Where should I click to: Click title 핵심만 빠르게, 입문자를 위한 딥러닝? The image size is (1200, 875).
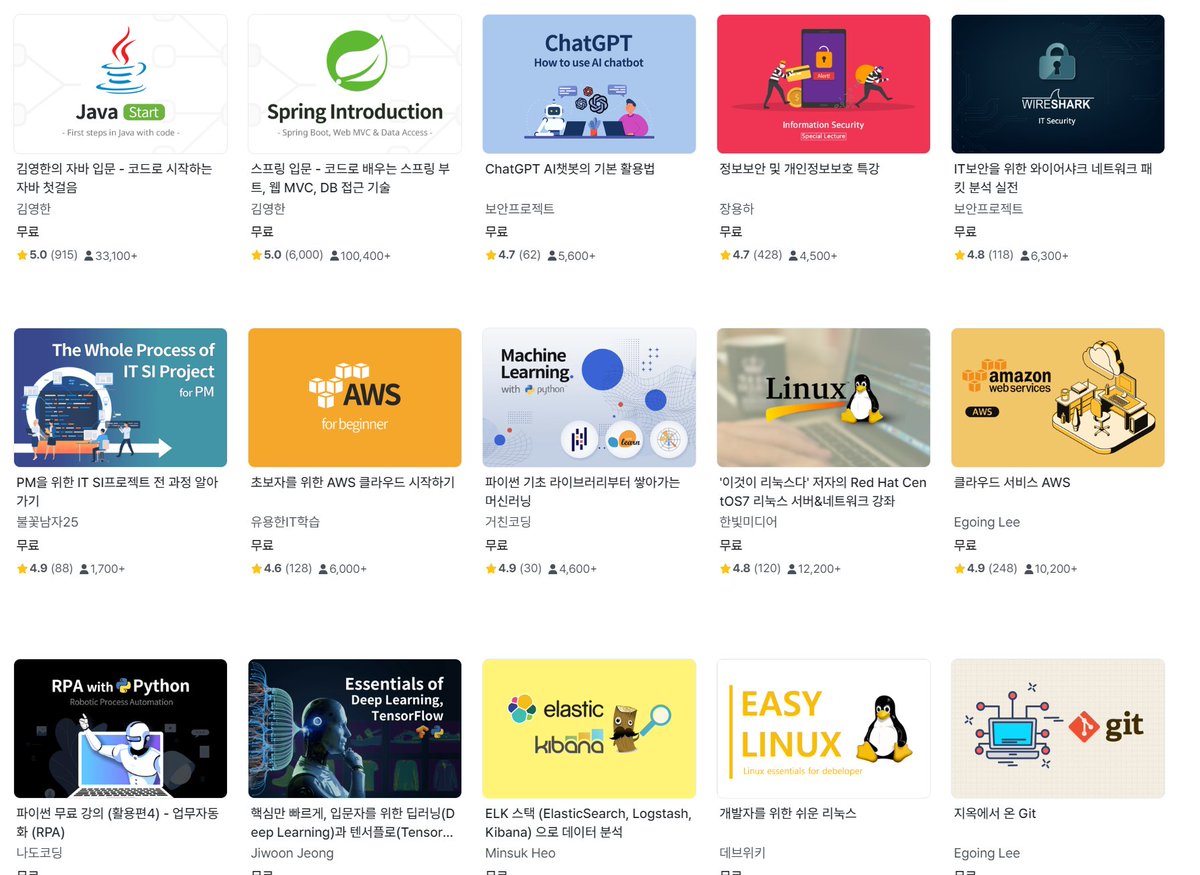(353, 822)
